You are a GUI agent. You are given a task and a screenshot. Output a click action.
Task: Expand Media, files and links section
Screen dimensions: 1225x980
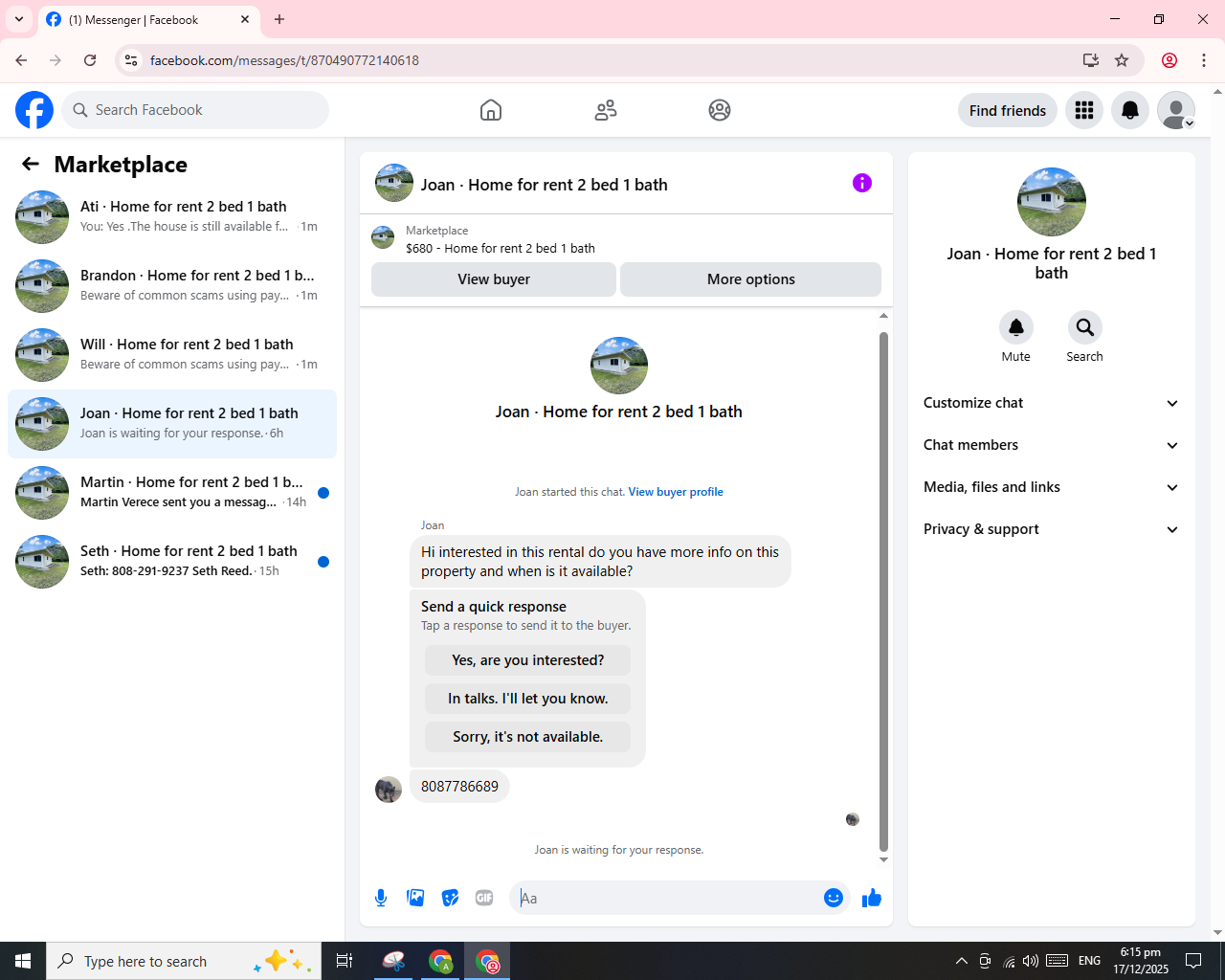(x=1051, y=487)
